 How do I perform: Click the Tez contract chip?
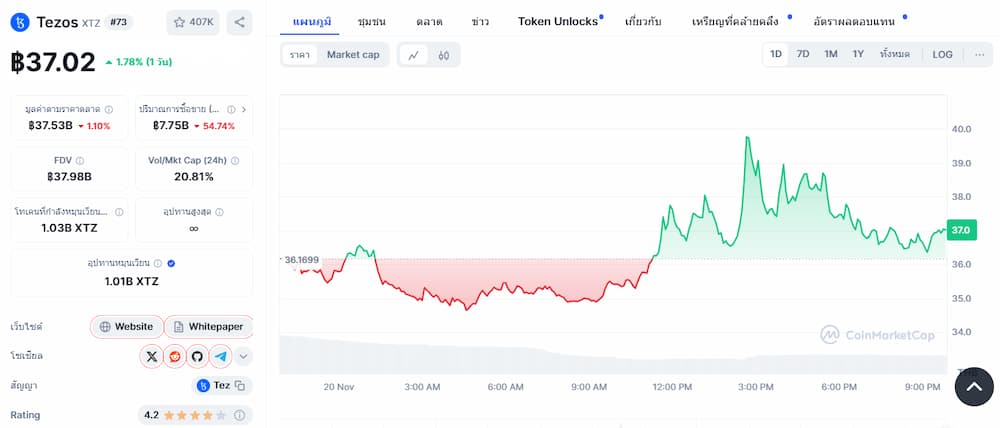click(222, 385)
